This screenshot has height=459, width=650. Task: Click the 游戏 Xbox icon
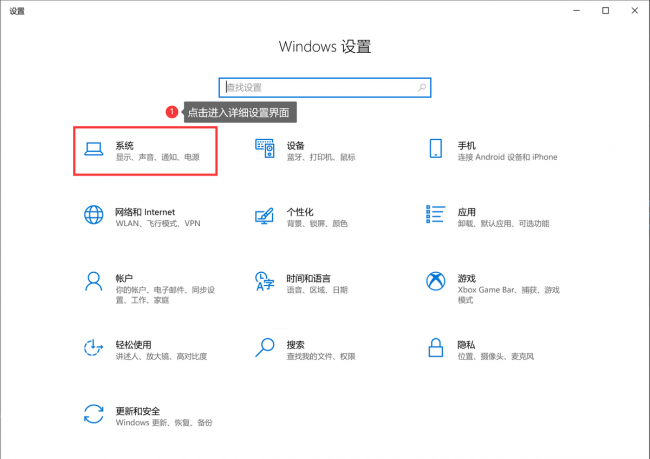tap(436, 282)
